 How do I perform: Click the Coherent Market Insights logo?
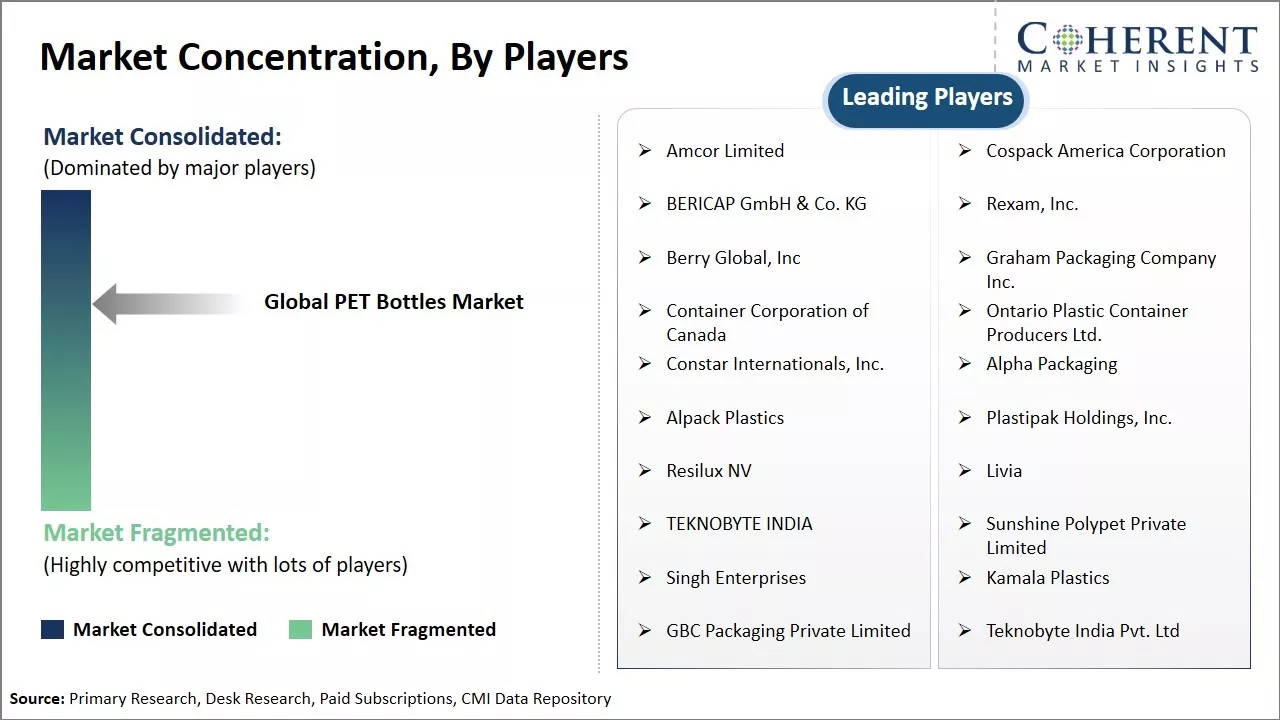[1137, 47]
